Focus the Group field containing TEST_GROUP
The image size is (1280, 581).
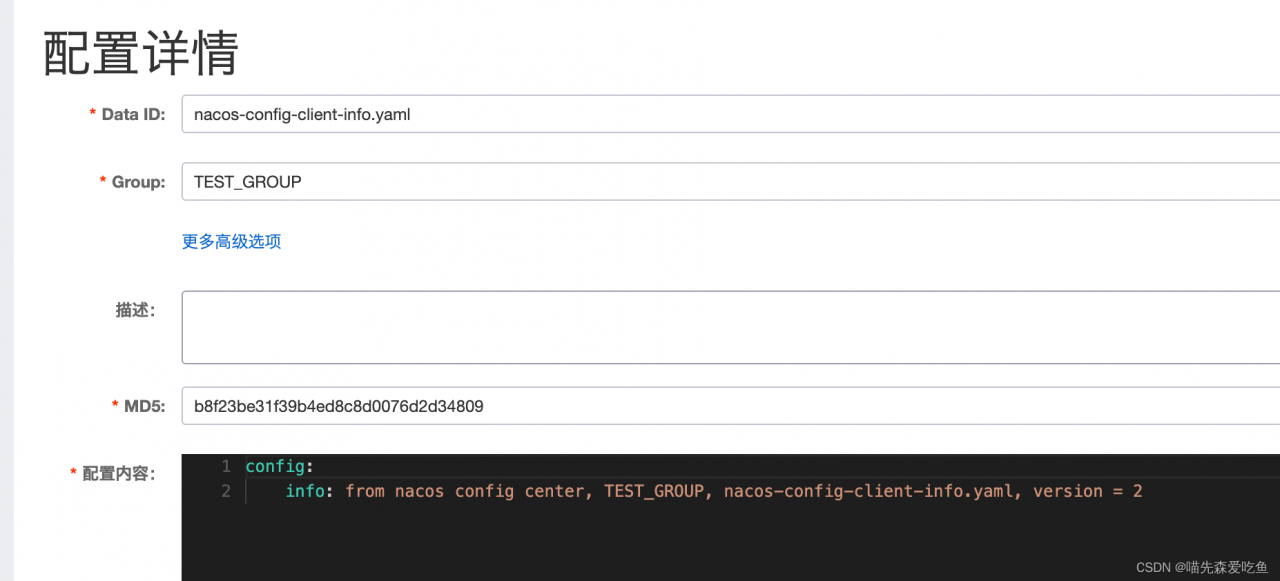[x=730, y=182]
